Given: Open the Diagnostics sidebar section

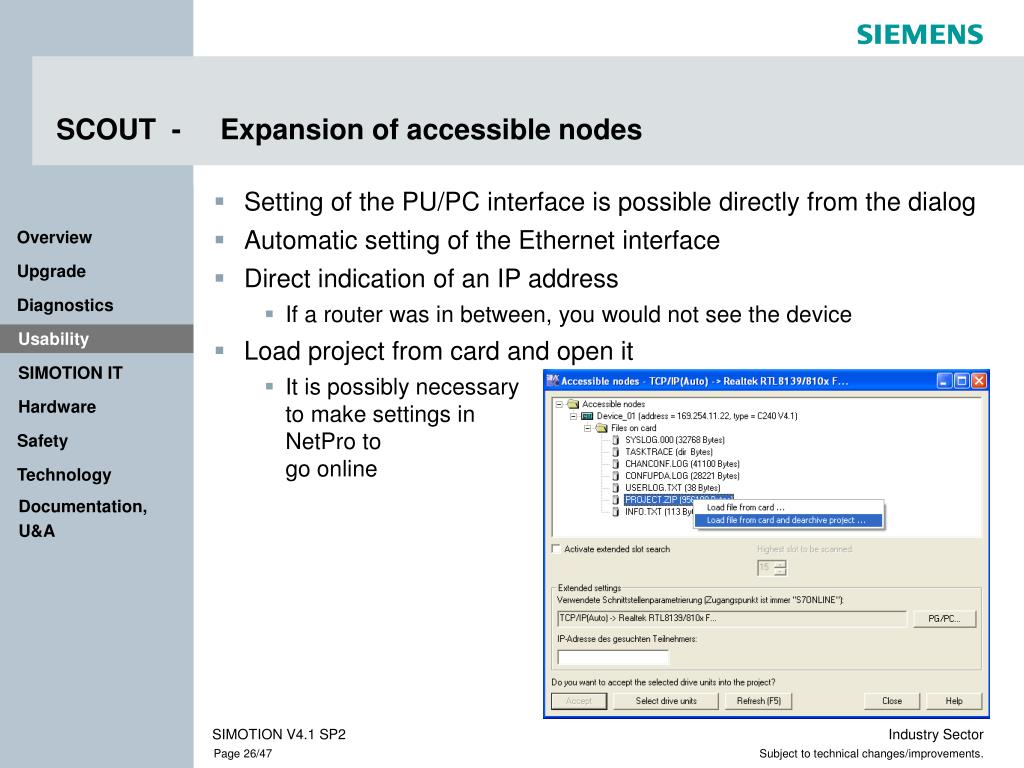Looking at the screenshot, I should click(65, 306).
